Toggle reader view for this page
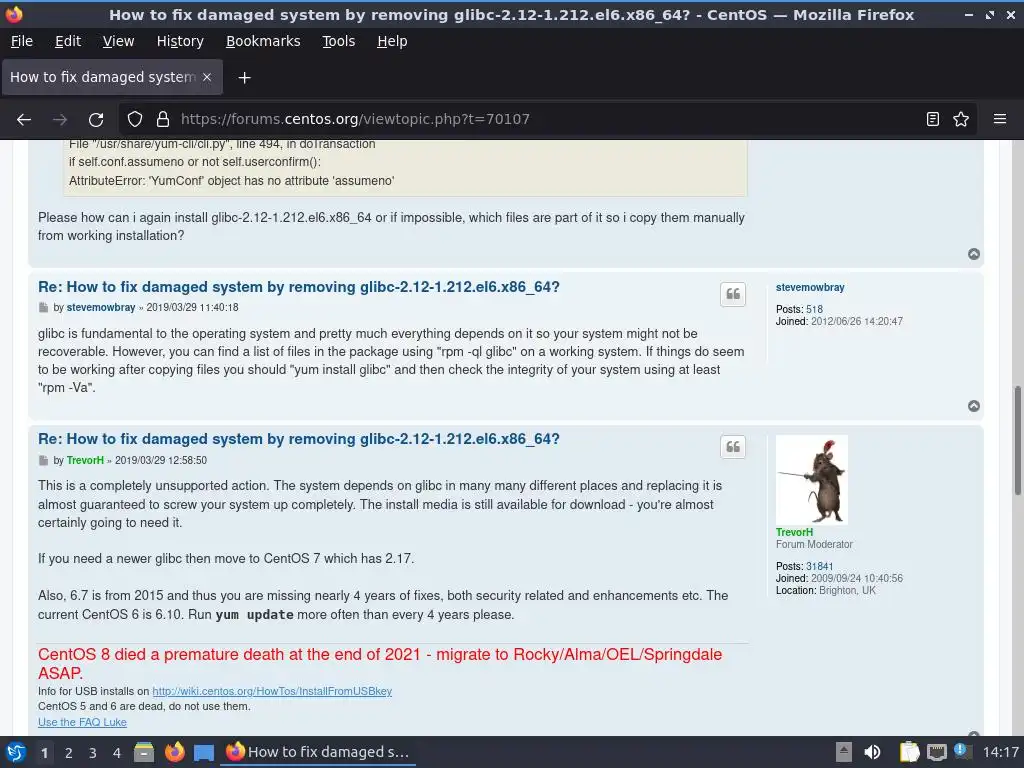 click(933, 120)
